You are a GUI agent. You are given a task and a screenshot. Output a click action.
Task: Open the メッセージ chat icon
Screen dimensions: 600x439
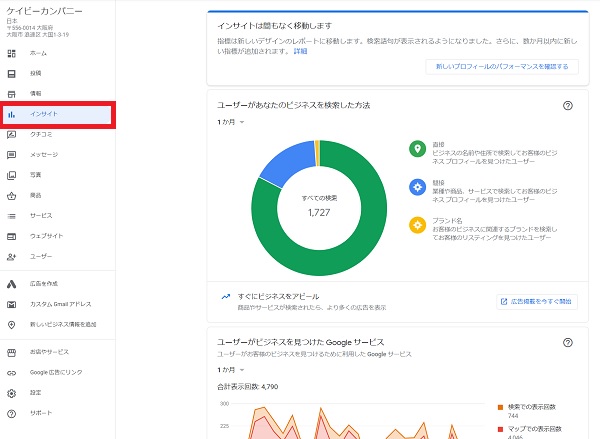click(x=11, y=155)
